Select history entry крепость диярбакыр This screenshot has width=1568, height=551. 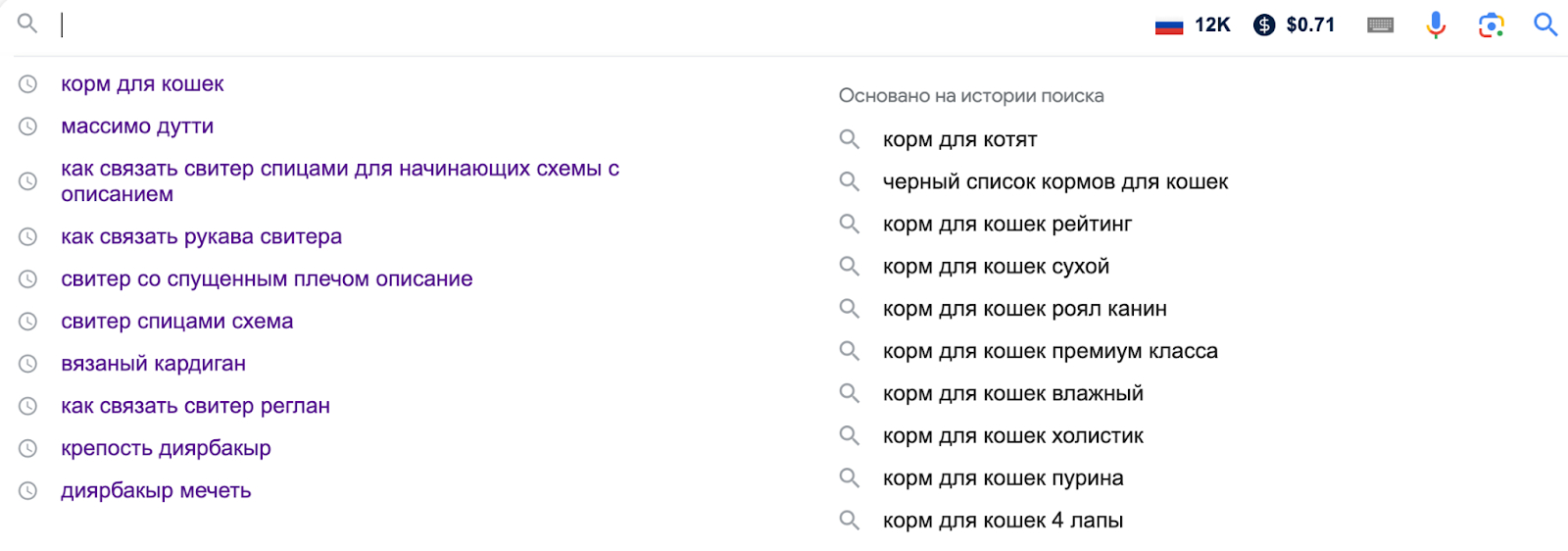click(x=166, y=448)
